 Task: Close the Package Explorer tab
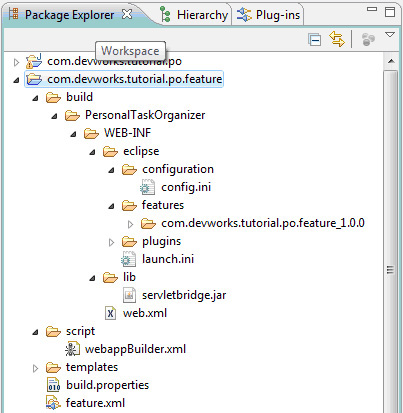(x=127, y=14)
